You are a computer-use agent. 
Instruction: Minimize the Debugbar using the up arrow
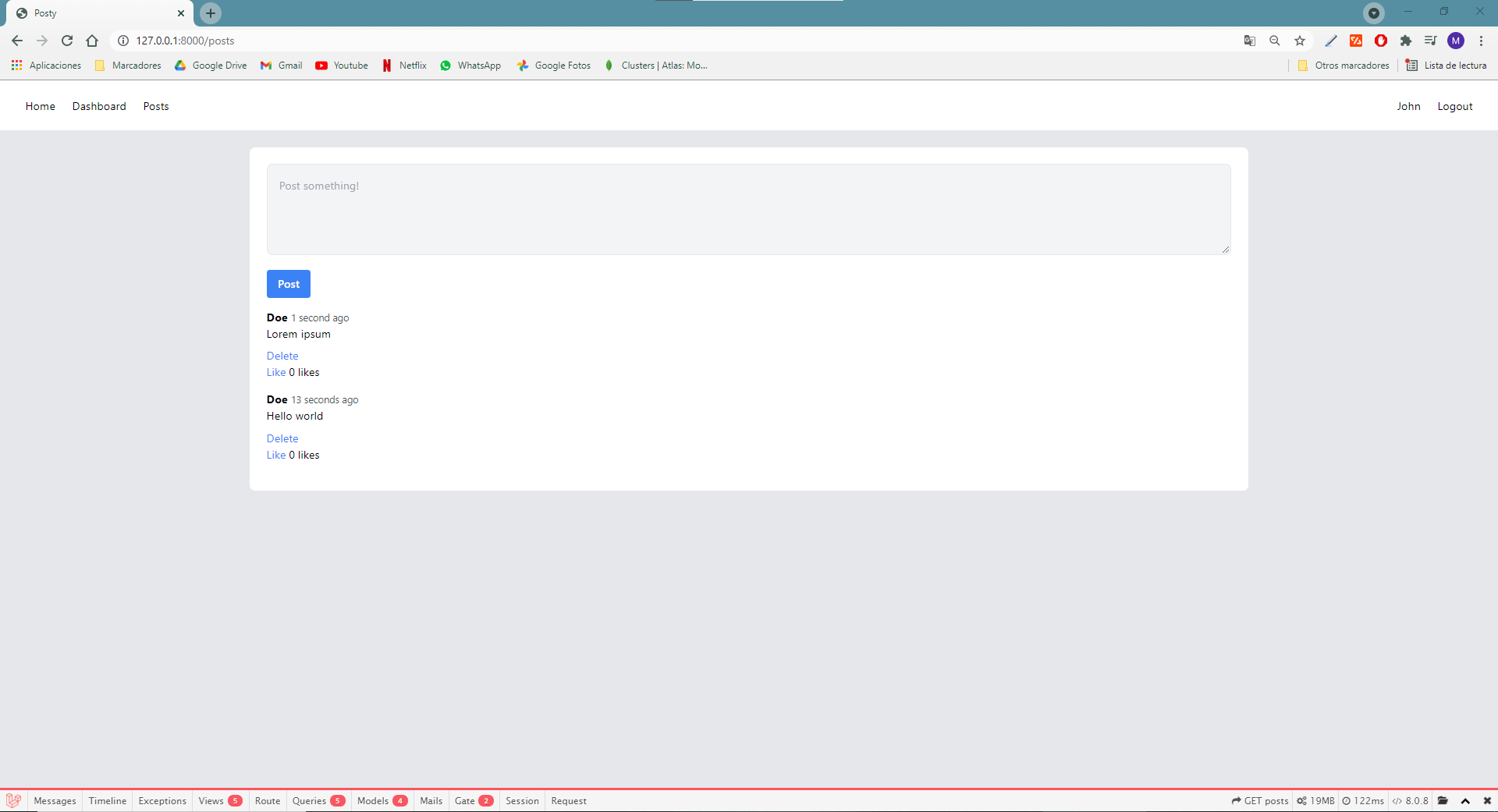click(1465, 800)
